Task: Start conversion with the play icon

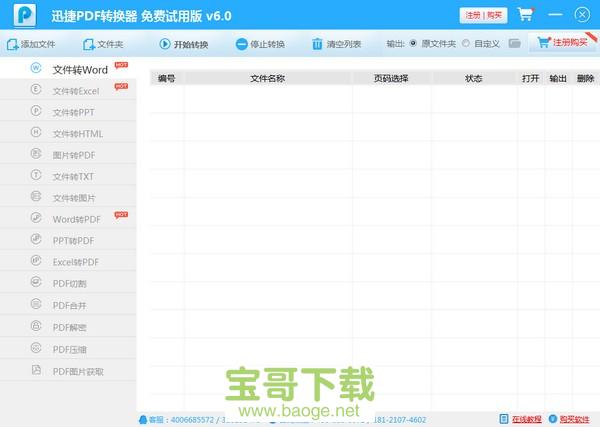Action: 165,44
